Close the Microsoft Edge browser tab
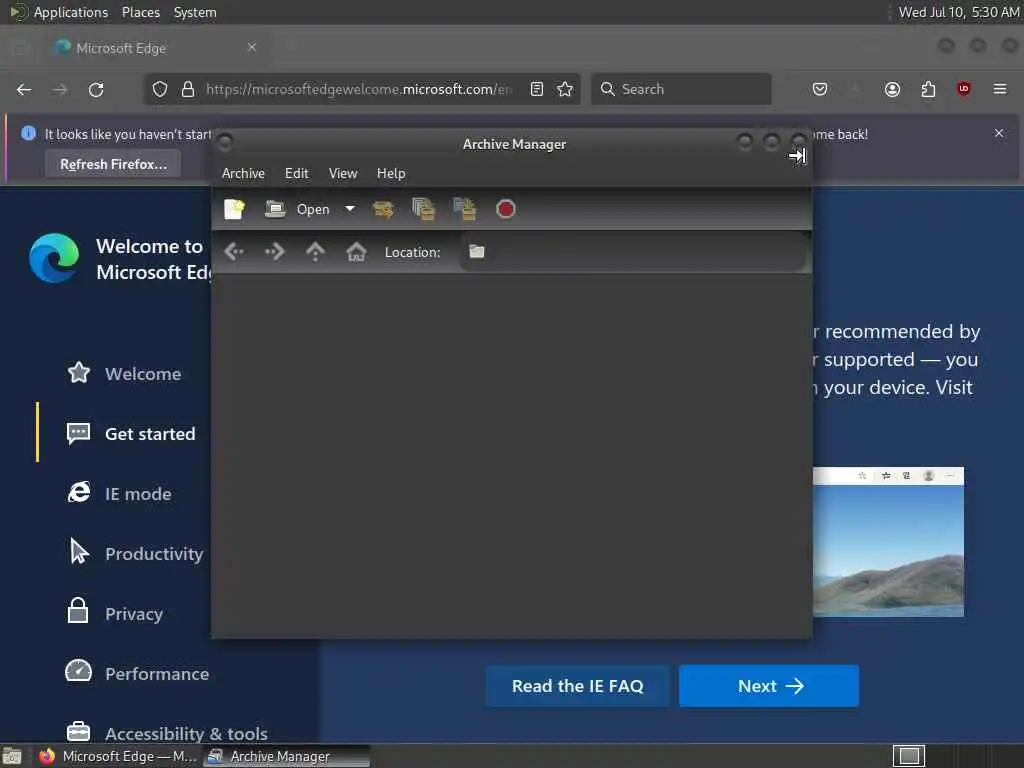Image resolution: width=1024 pixels, height=768 pixels. (x=252, y=47)
